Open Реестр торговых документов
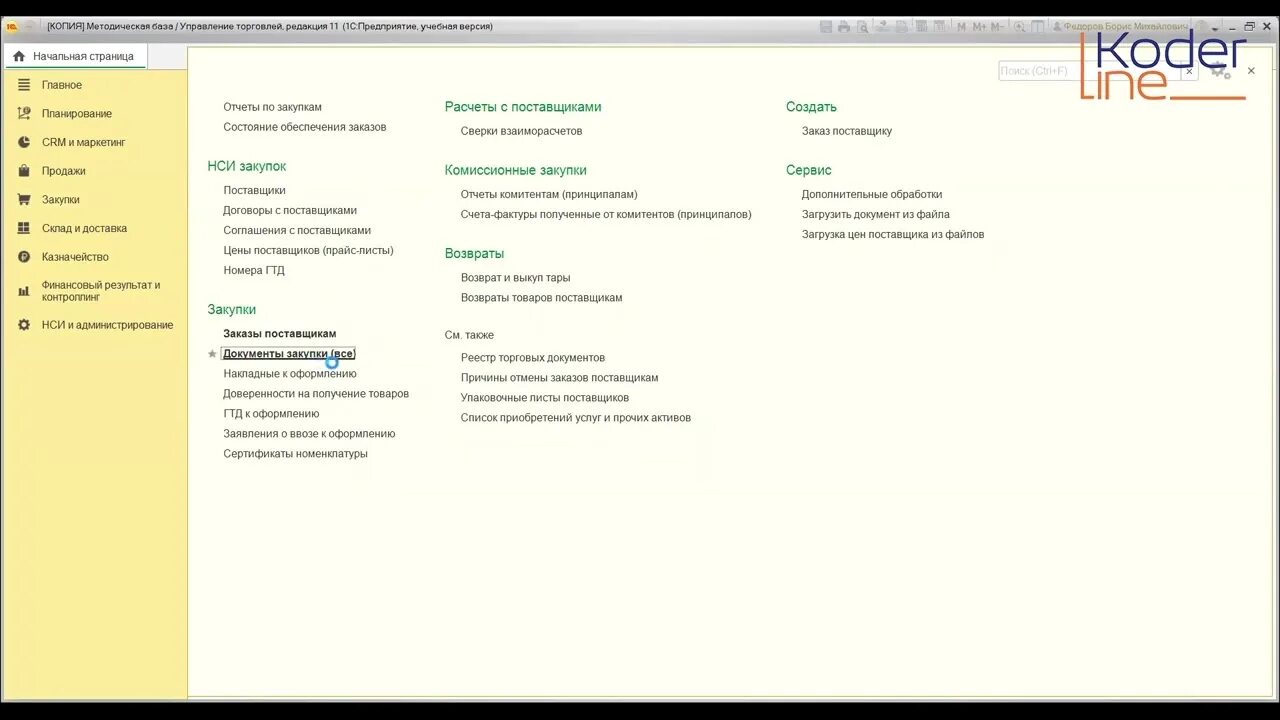The width and height of the screenshot is (1280, 720). 533,358
